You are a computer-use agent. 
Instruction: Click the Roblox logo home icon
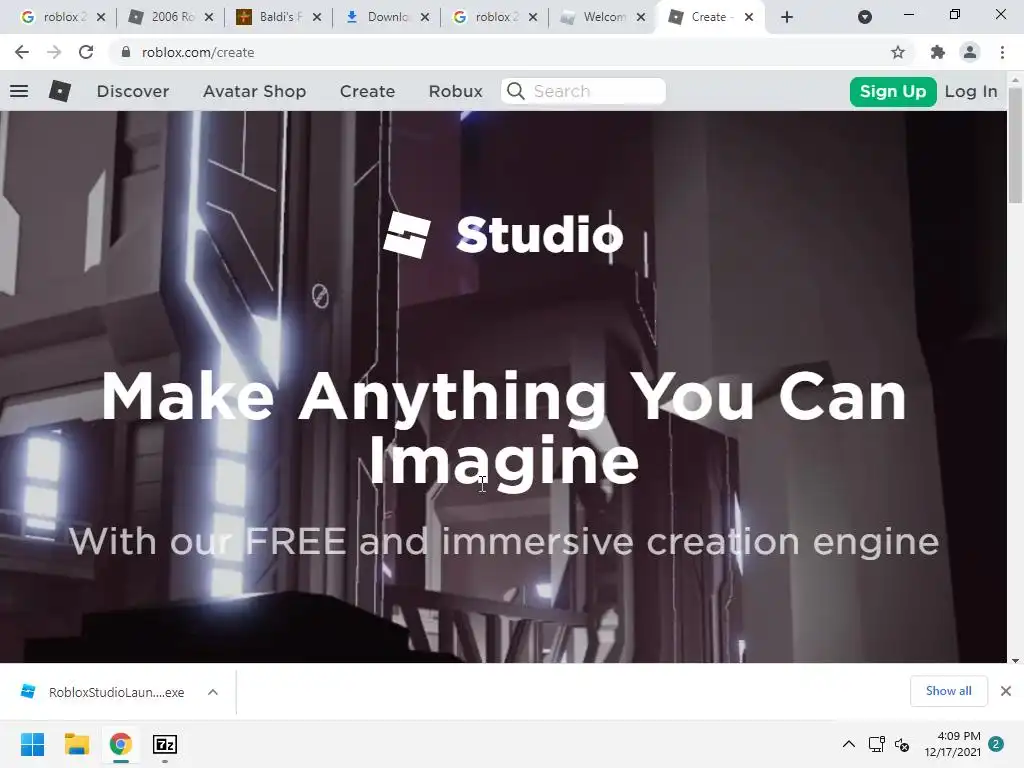pos(59,91)
